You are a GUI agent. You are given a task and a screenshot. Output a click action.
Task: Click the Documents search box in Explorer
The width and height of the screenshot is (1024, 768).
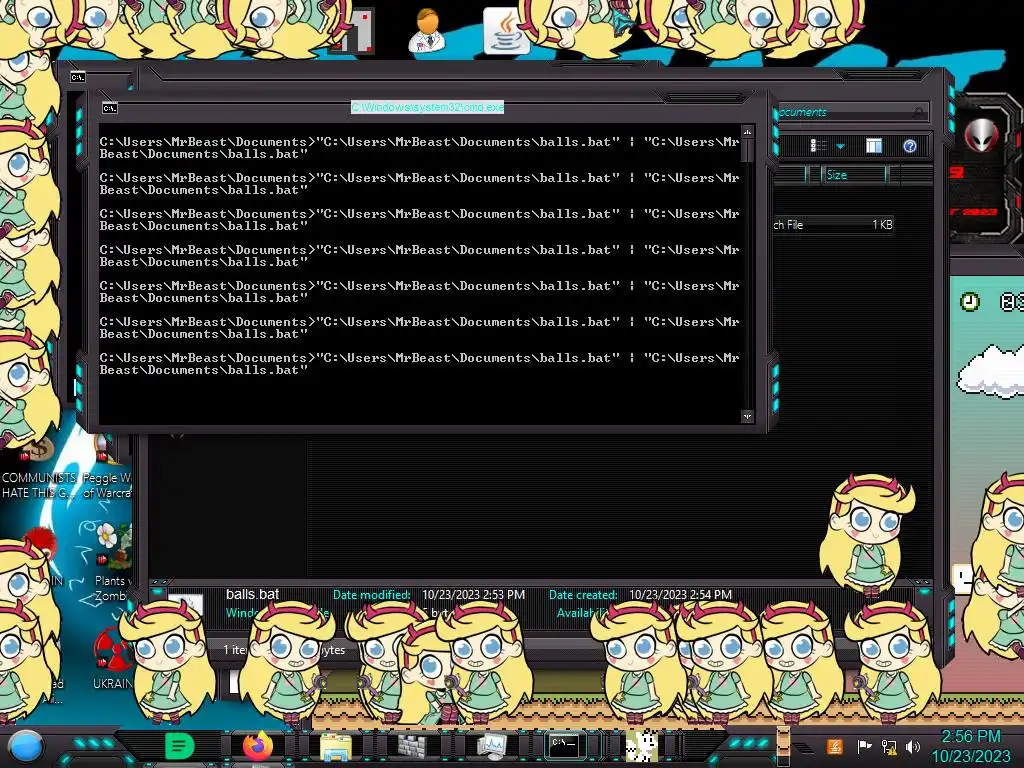[x=851, y=112]
